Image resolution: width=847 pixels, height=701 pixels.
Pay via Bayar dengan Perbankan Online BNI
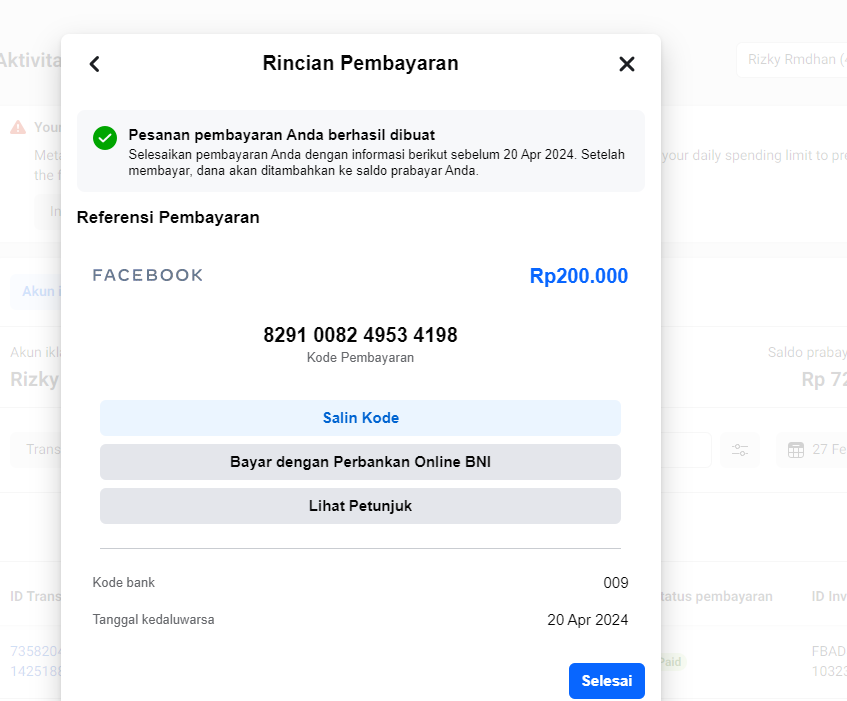(x=360, y=462)
